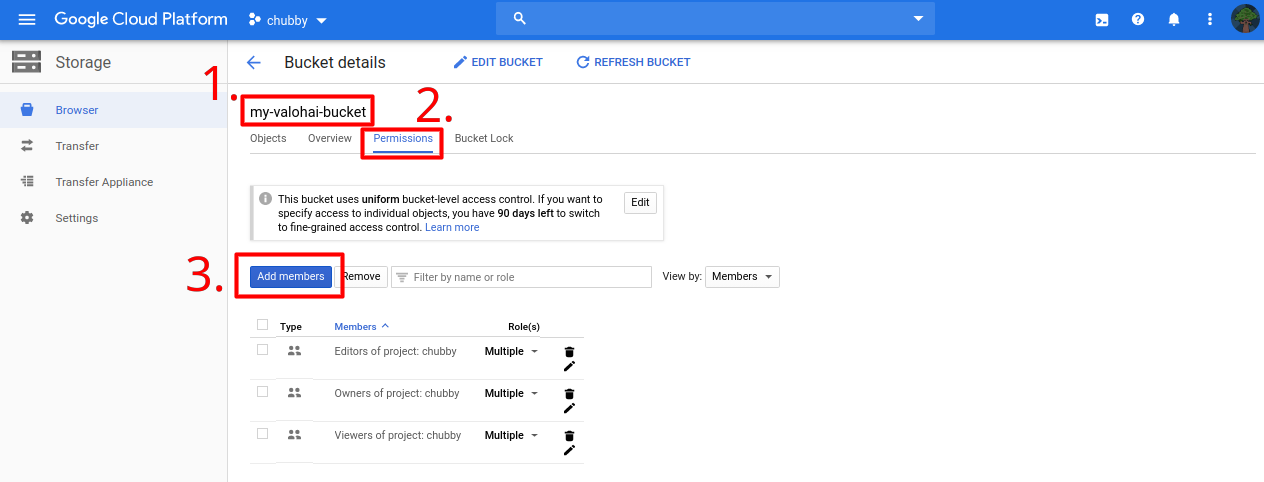This screenshot has width=1264, height=482.
Task: Click the group icon for Editors row
Action: [294, 351]
